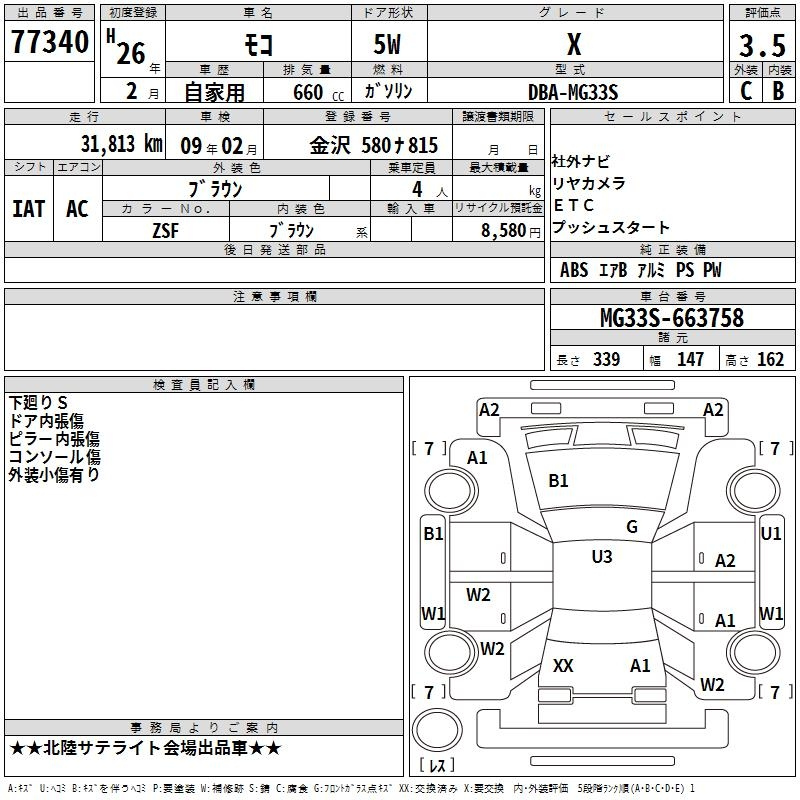Image resolution: width=800 pixels, height=800 pixels.
Task: Click sales point ETC
Action: 573,205
